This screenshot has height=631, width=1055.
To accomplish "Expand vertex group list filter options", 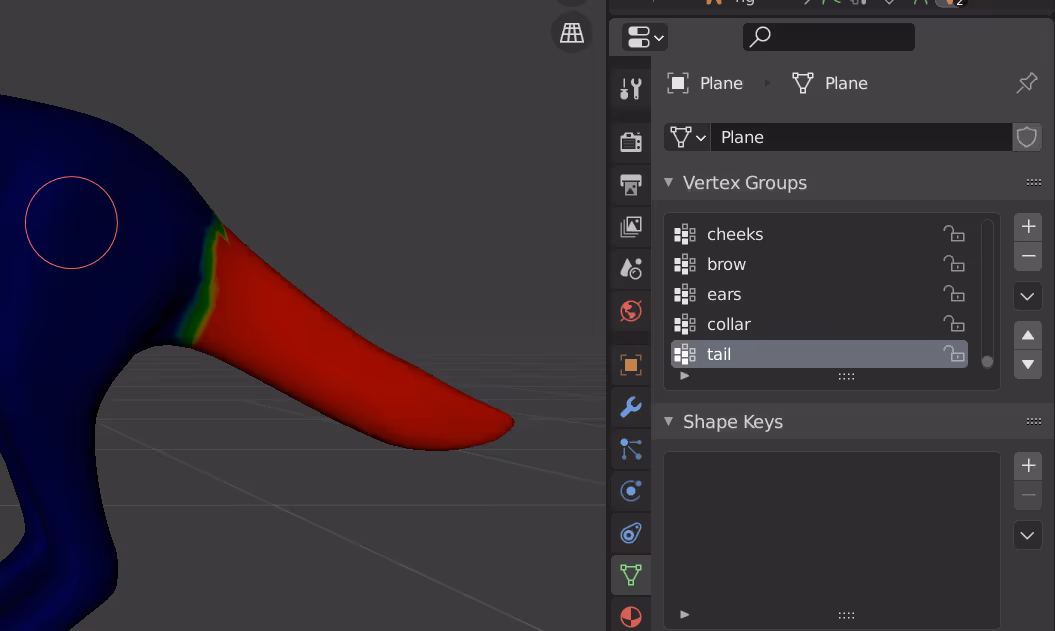I will [684, 376].
